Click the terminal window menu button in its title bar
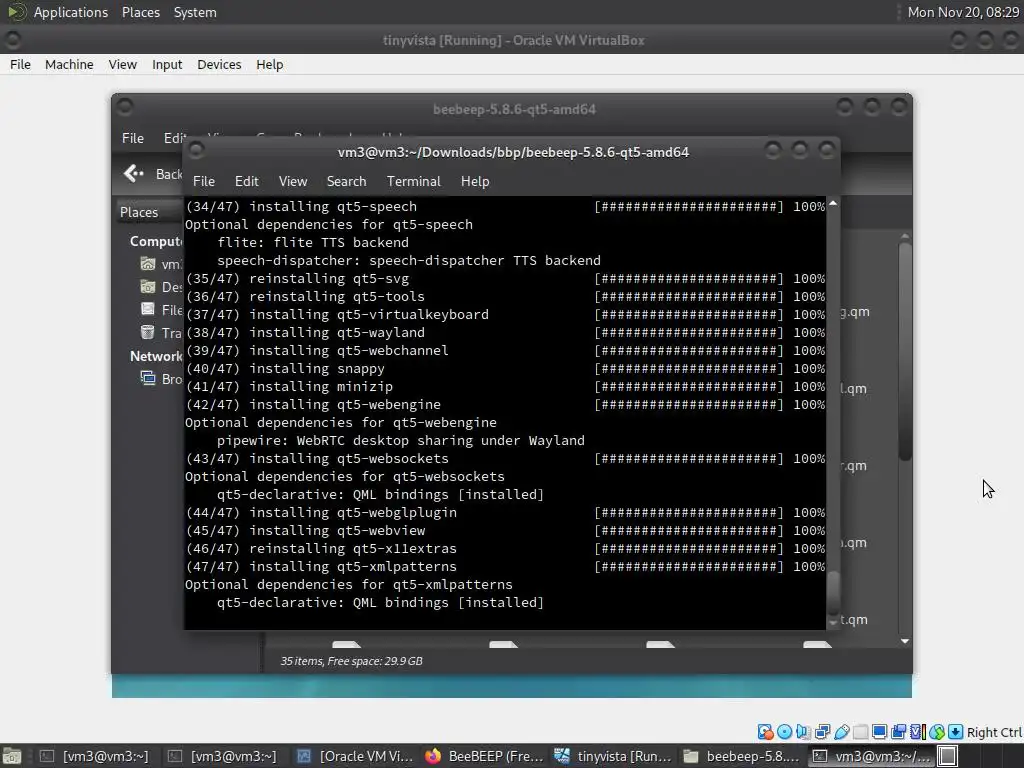 tap(196, 151)
